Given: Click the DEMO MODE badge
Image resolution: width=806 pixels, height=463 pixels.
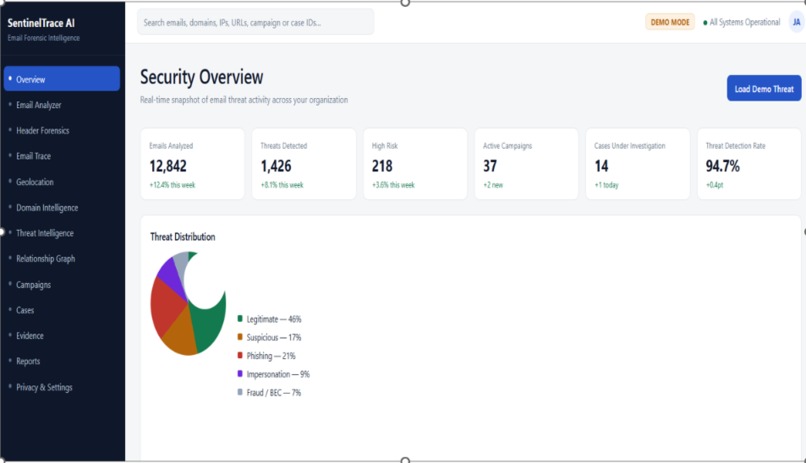Looking at the screenshot, I should (x=670, y=22).
